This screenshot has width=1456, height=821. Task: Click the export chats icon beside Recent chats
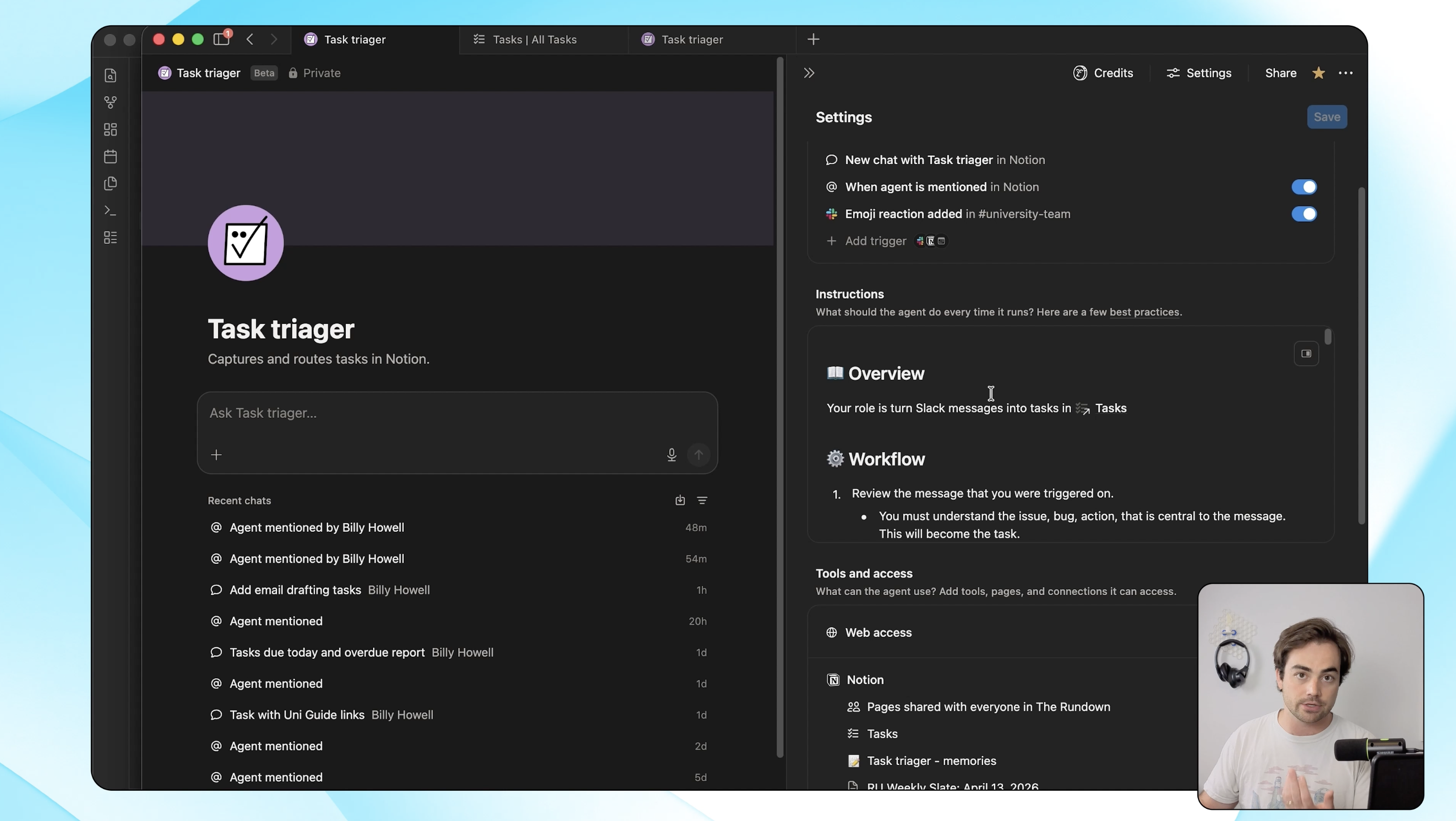coord(680,500)
